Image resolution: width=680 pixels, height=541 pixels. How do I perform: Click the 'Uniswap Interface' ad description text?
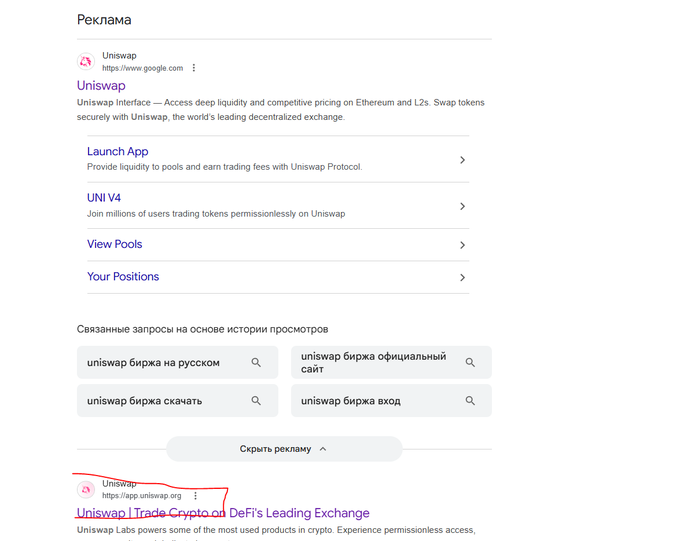pyautogui.click(x=281, y=110)
